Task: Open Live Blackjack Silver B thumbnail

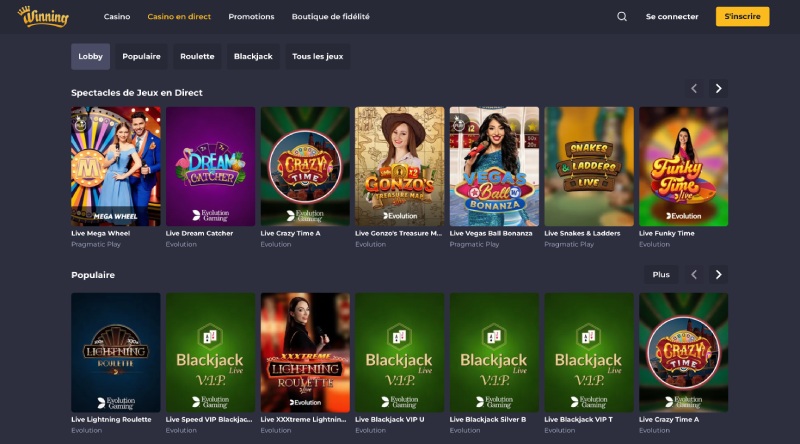Action: 494,353
